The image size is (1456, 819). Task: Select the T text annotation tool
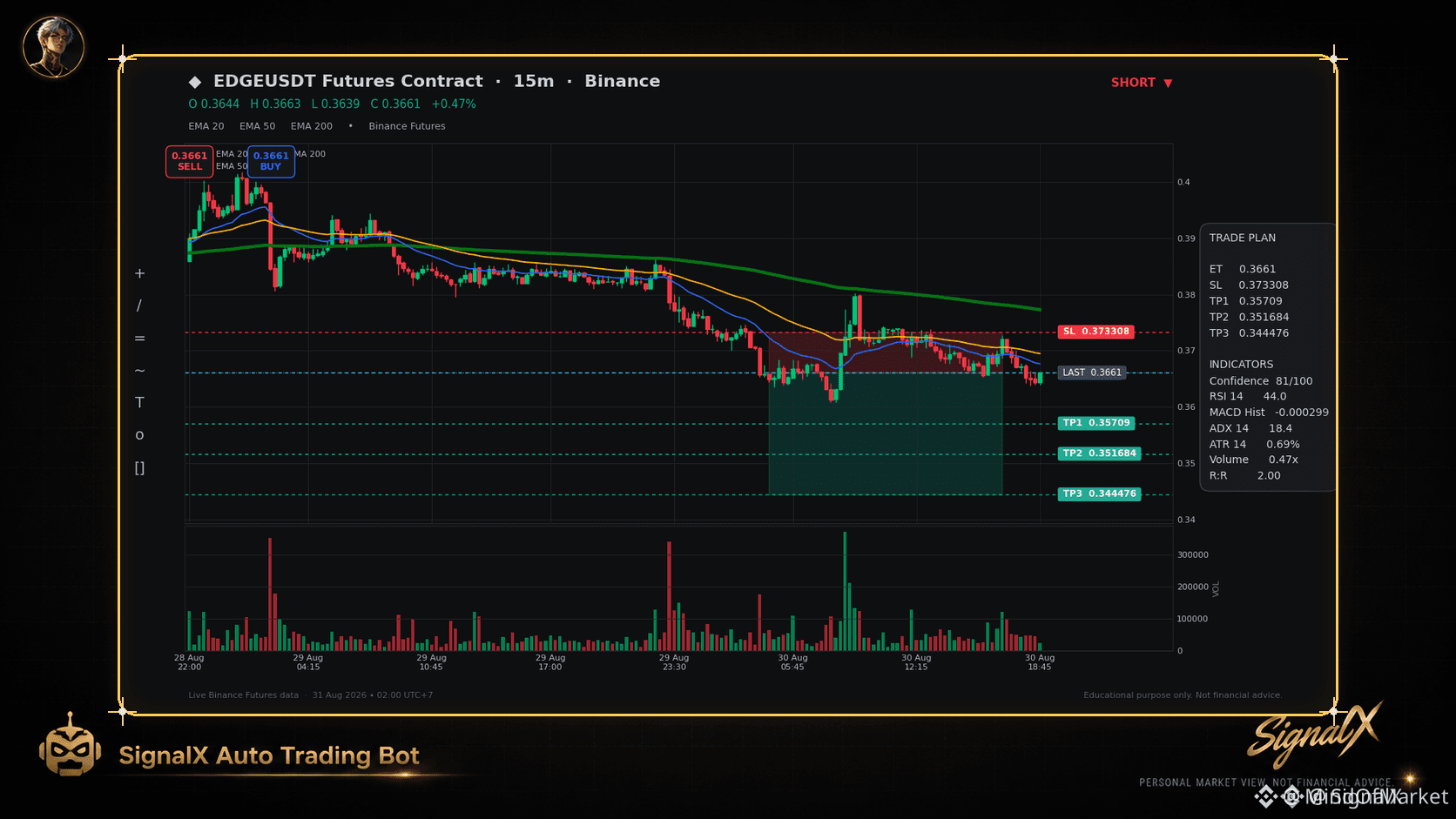(139, 403)
